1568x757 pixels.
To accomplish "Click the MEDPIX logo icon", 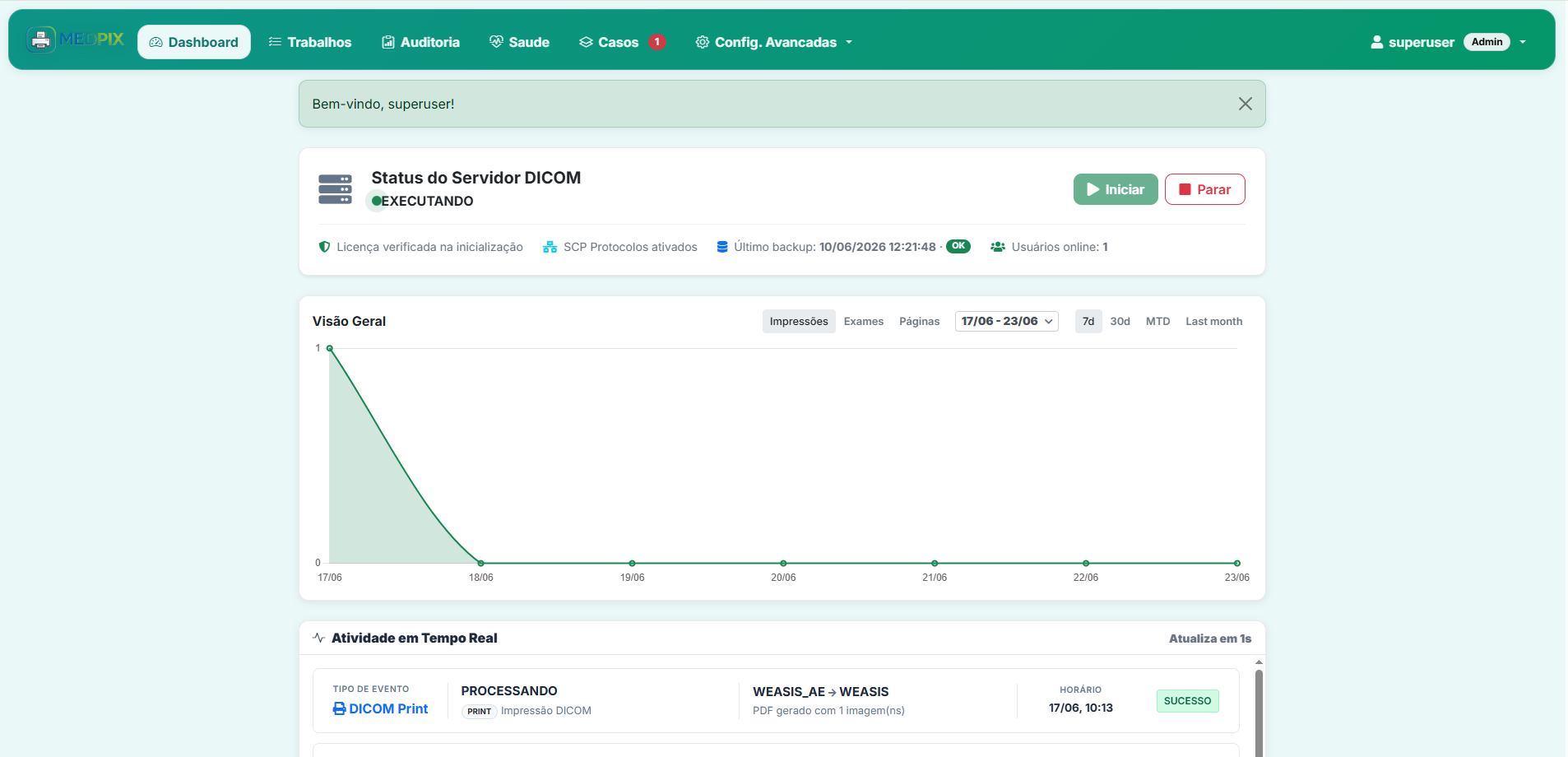I will (40, 39).
